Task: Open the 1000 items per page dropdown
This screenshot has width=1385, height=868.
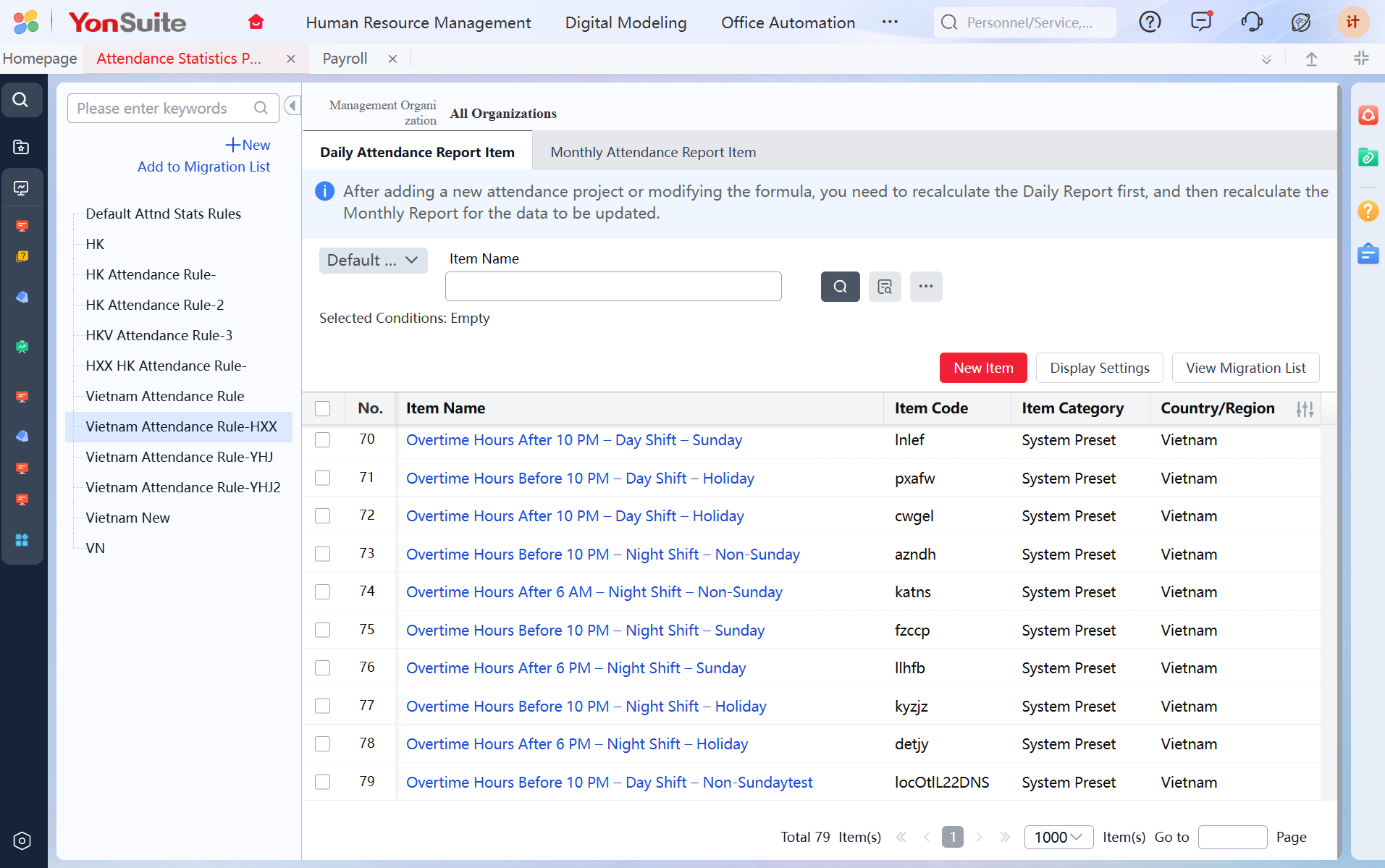Action: coord(1058,838)
